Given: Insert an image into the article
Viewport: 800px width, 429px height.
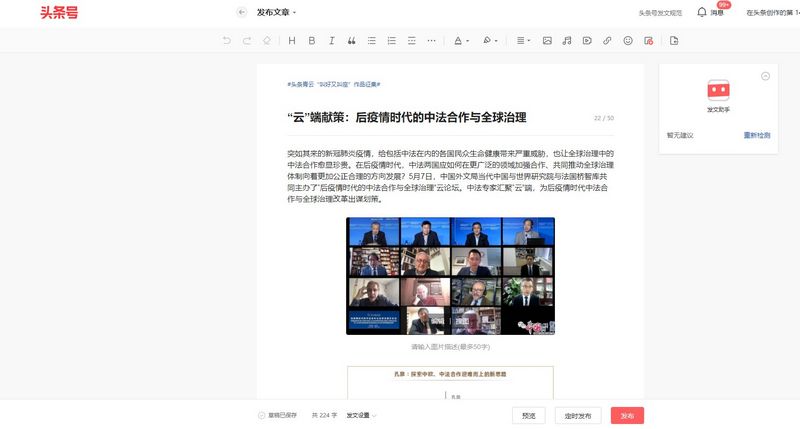Looking at the screenshot, I should (547, 41).
